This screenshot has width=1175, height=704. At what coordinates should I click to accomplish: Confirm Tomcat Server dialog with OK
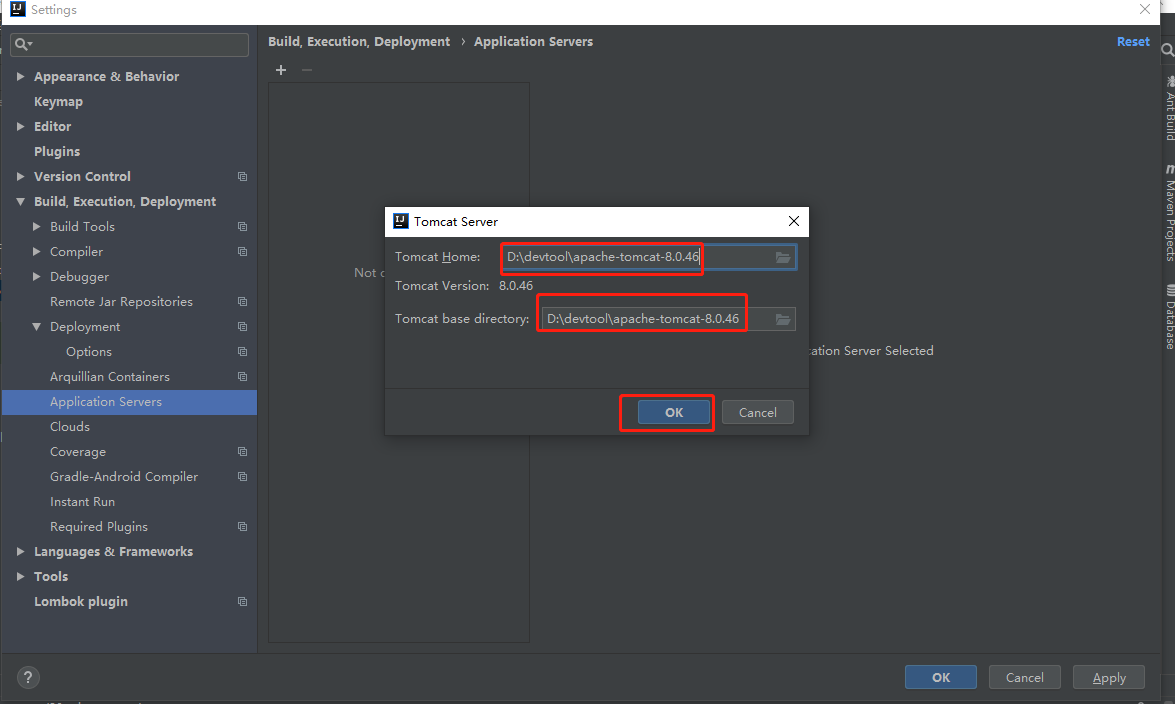pyautogui.click(x=674, y=412)
